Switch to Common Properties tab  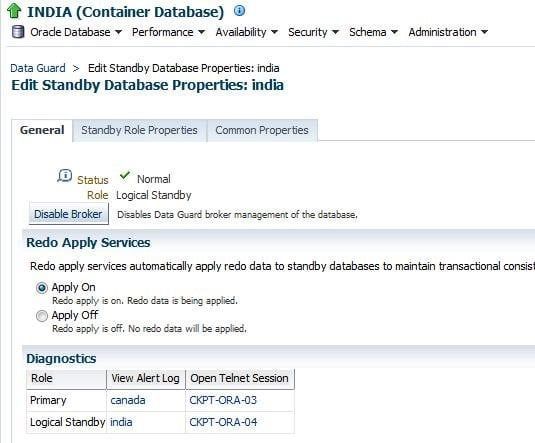[262, 130]
